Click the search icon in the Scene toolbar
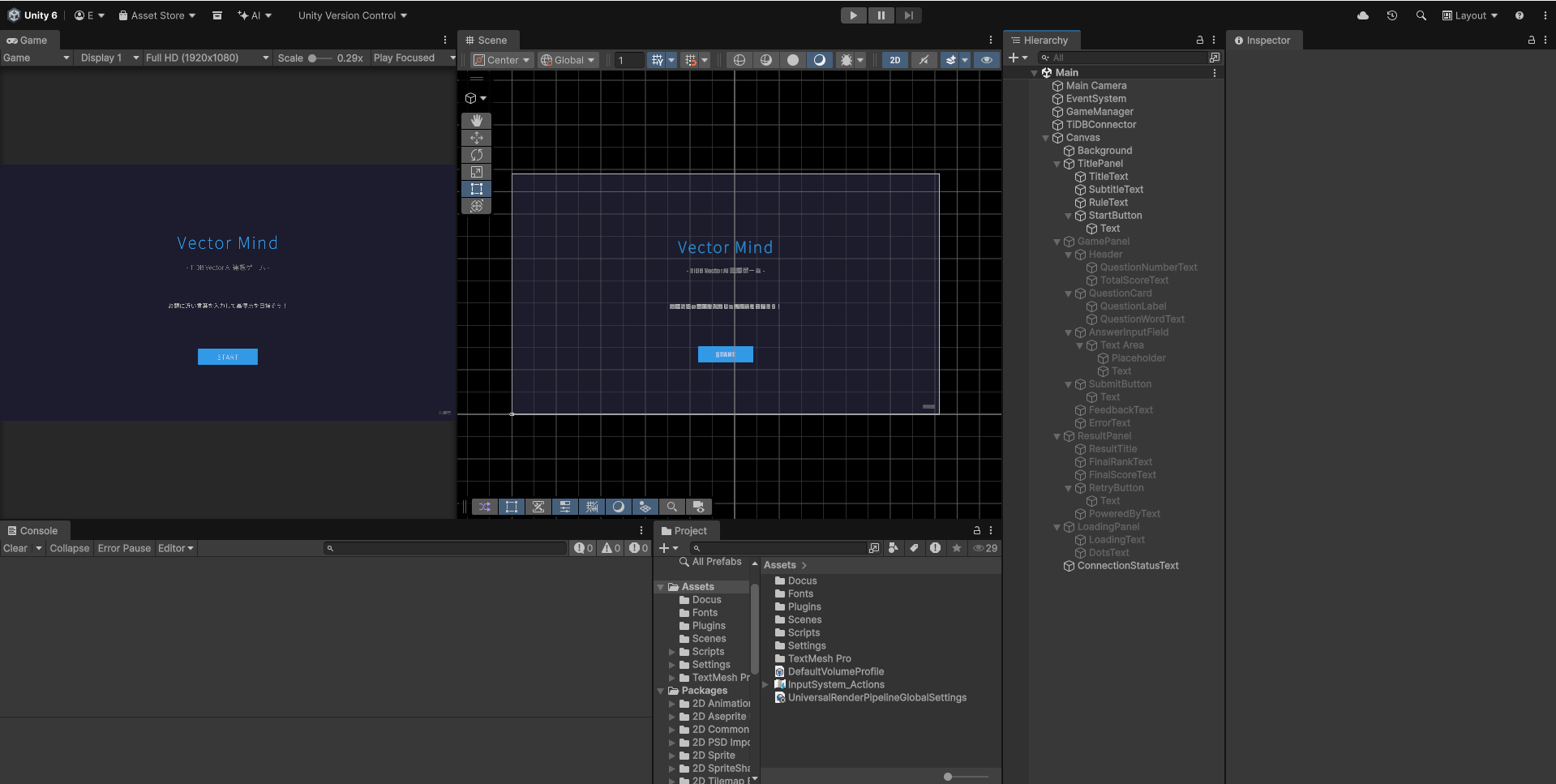The width and height of the screenshot is (1556, 784). 672,507
